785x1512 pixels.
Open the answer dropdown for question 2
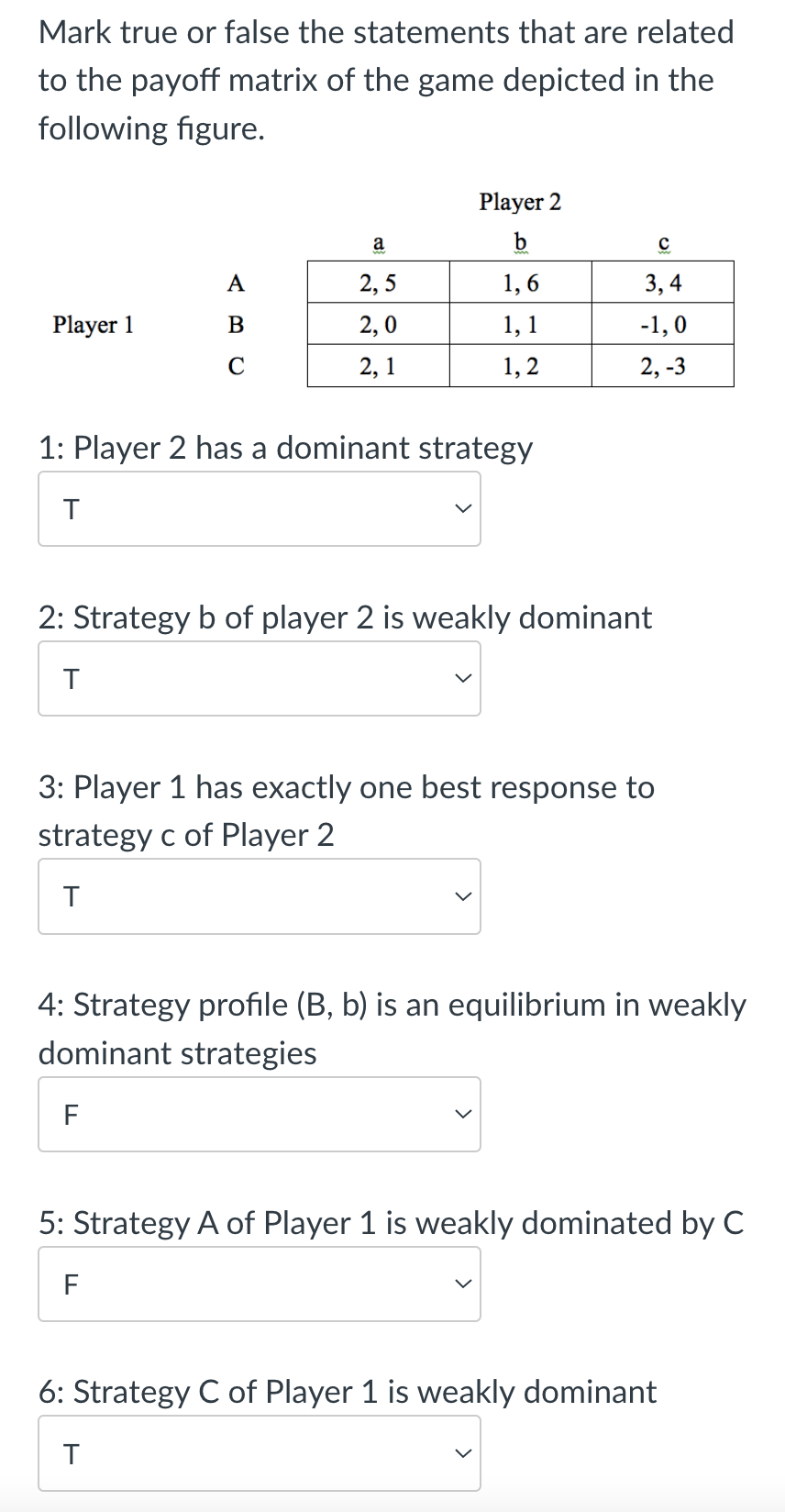(x=260, y=678)
